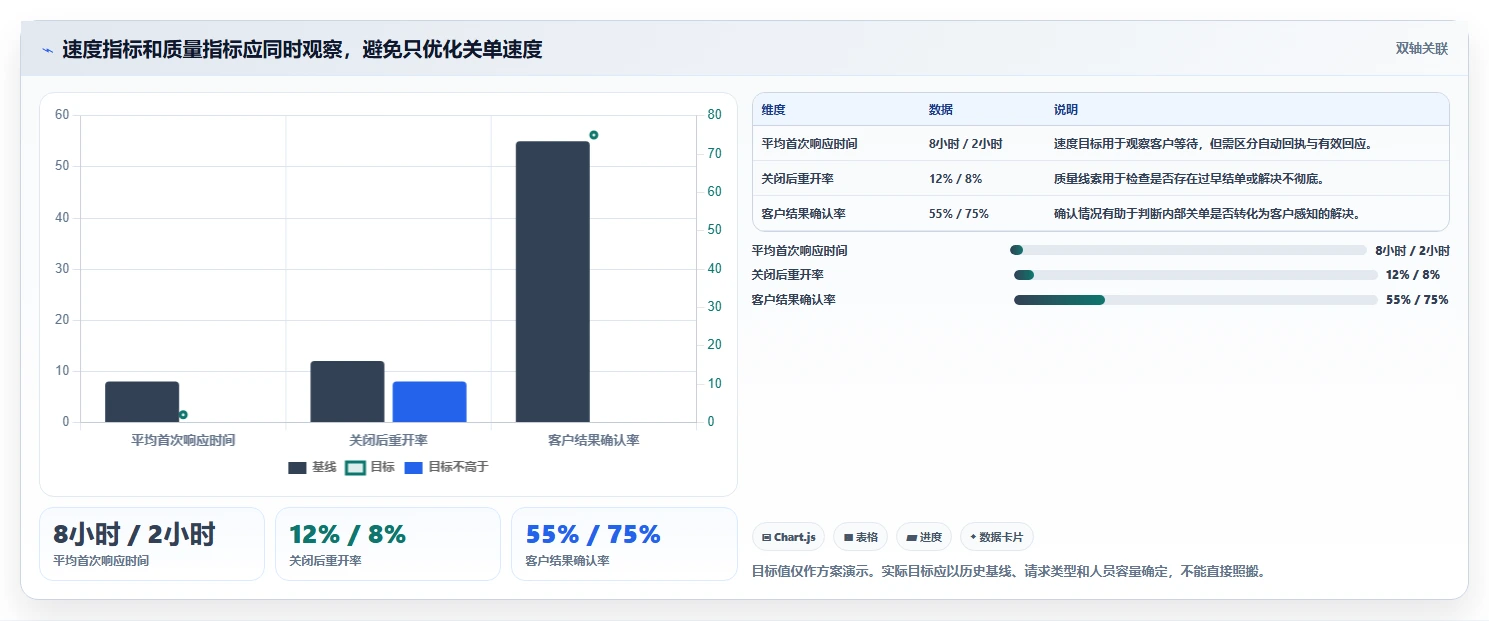Click the 说明 column header
The width and height of the screenshot is (1489, 621).
(x=1066, y=110)
